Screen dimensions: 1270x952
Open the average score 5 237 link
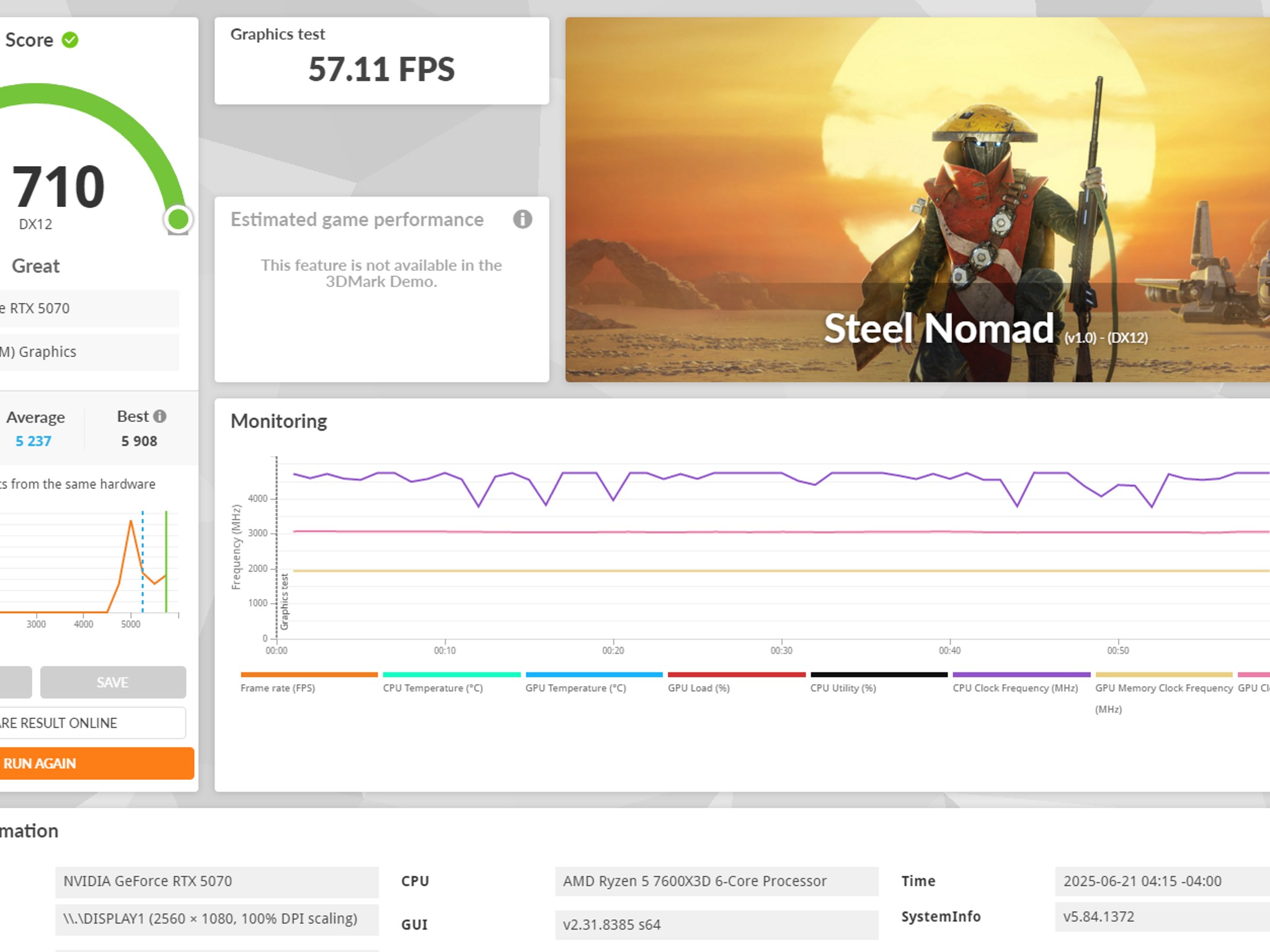click(33, 441)
